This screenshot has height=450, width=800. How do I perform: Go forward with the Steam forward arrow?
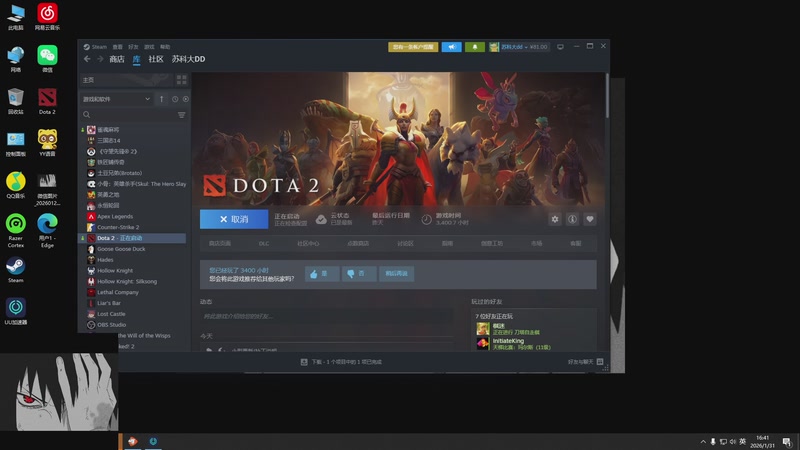point(100,59)
